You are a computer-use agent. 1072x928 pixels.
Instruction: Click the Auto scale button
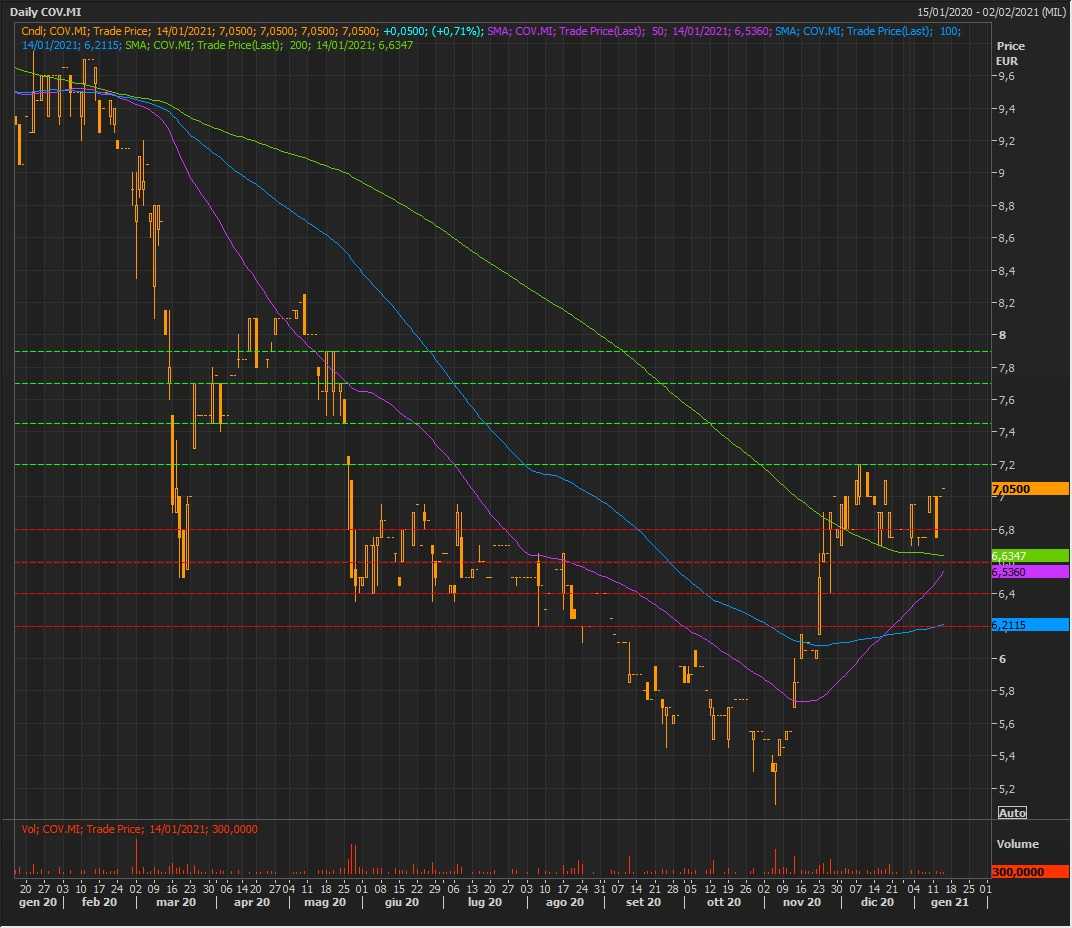click(1012, 813)
